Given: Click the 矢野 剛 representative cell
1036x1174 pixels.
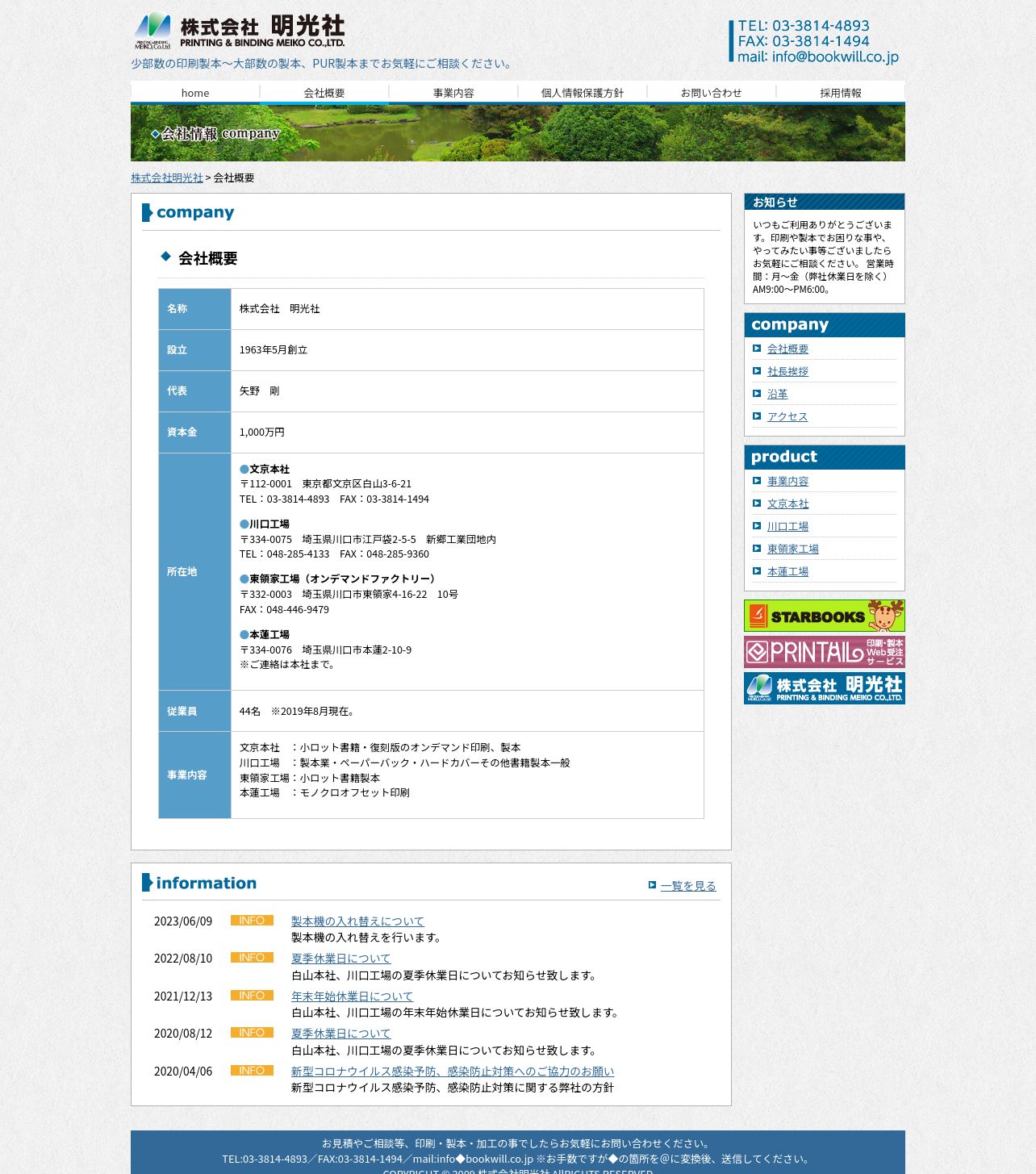Looking at the screenshot, I should (467, 391).
